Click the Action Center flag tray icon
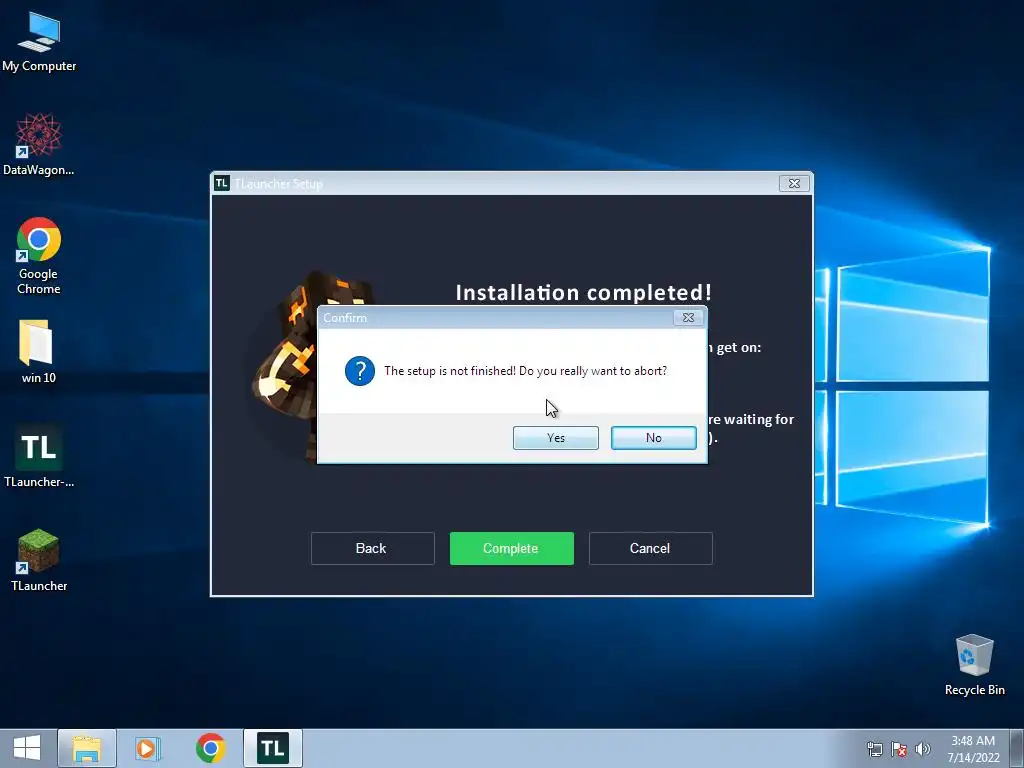Image resolution: width=1024 pixels, height=768 pixels. coord(899,749)
